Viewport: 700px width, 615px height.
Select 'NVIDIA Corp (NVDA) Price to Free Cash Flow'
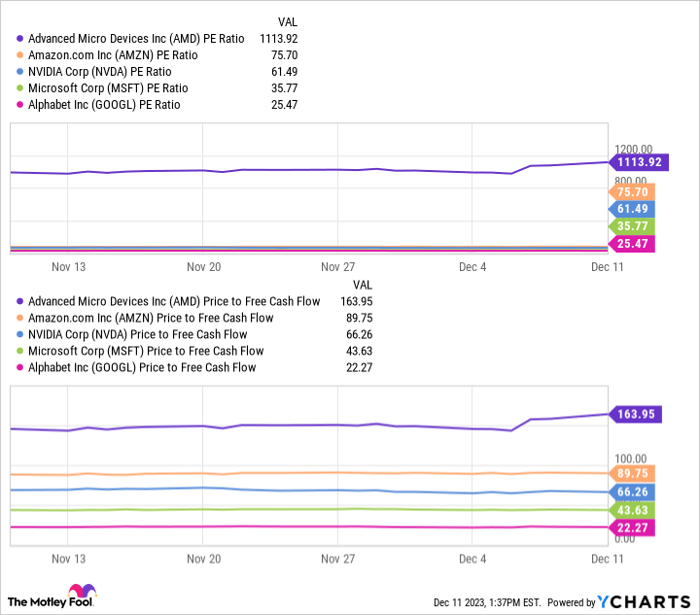coord(138,335)
